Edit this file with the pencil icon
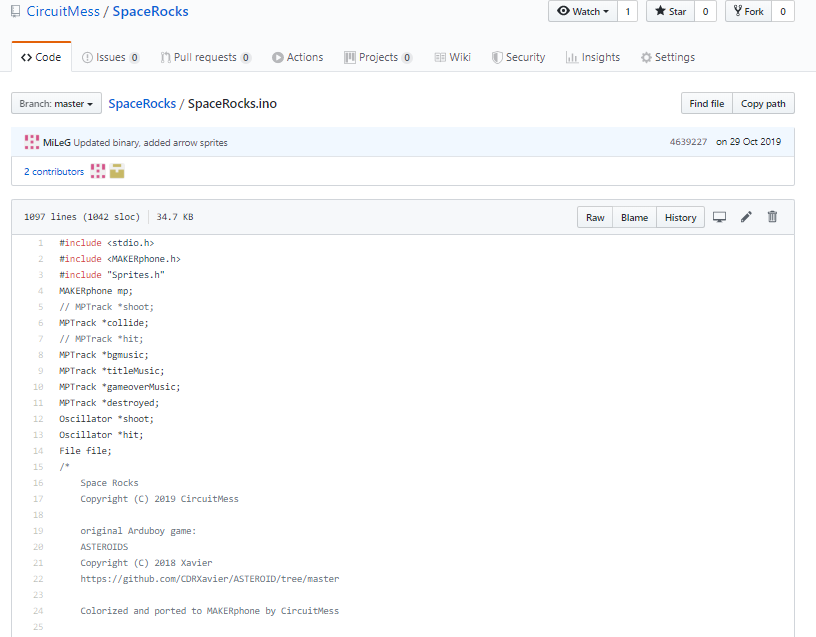The height and width of the screenshot is (637, 816). (x=746, y=217)
